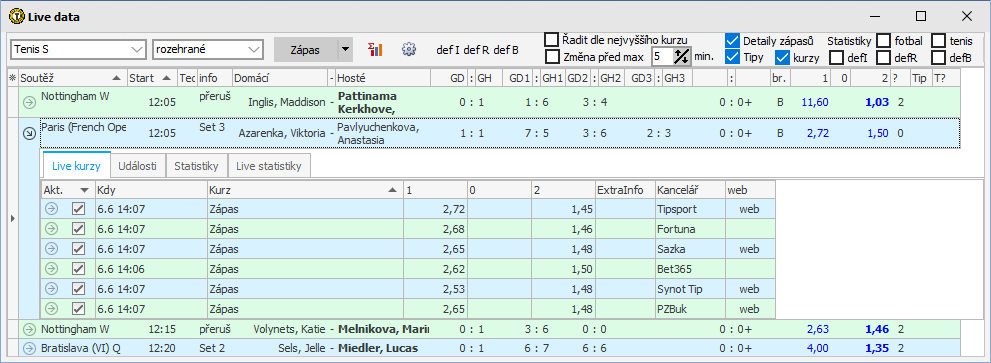The height and width of the screenshot is (363, 991).
Task: Click the minutes spinner stepper arrows
Action: [x=681, y=56]
